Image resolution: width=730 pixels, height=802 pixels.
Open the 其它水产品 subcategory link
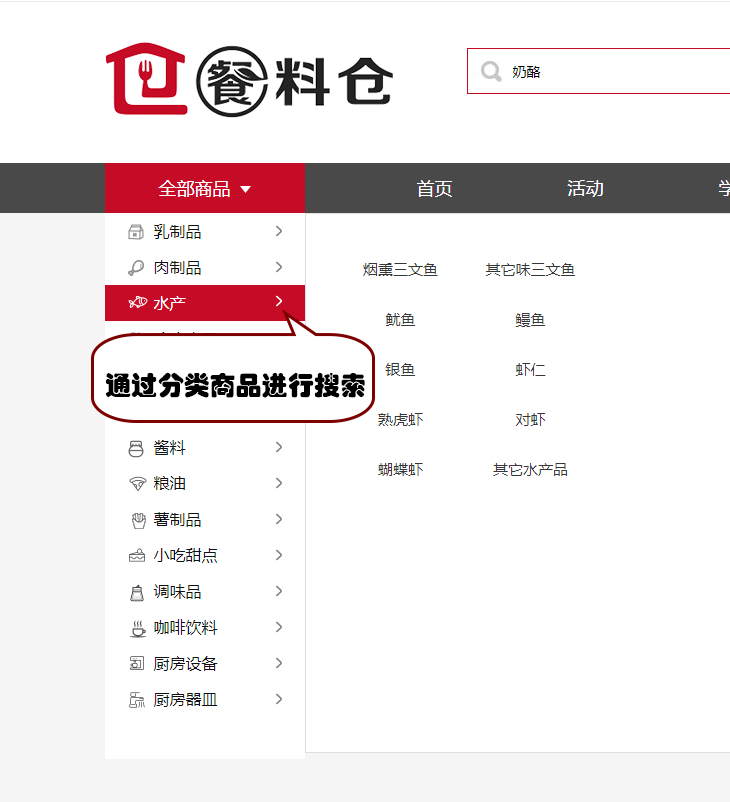(530, 470)
